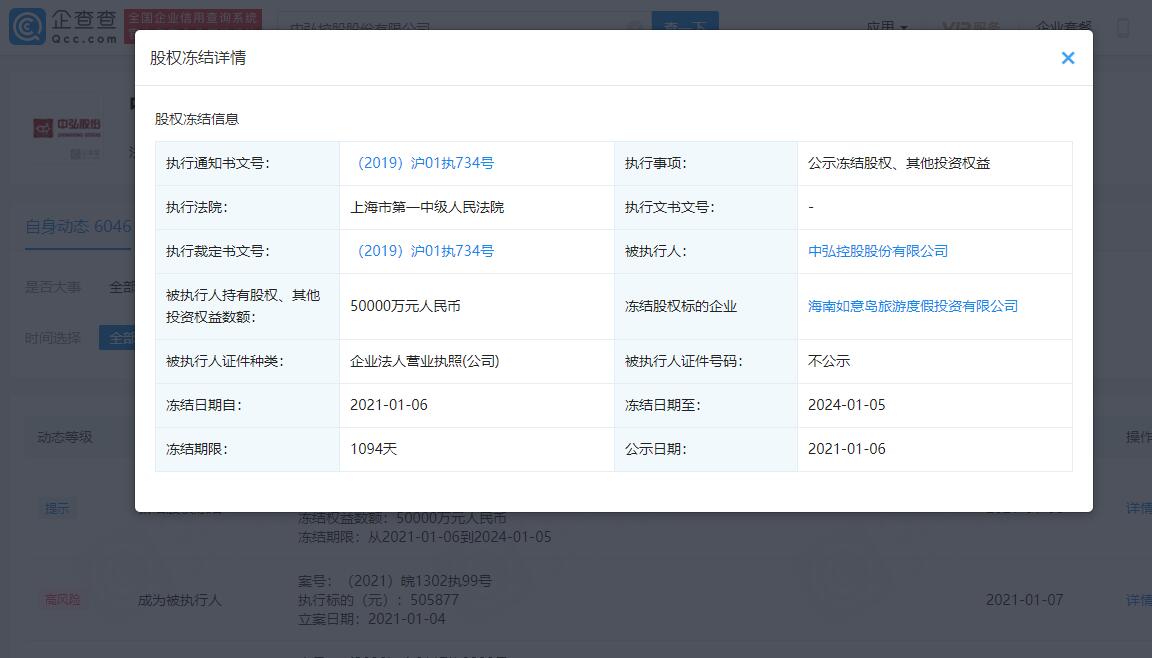
Task: Click the 2021-01-07 date in background row
Action: click(1024, 600)
